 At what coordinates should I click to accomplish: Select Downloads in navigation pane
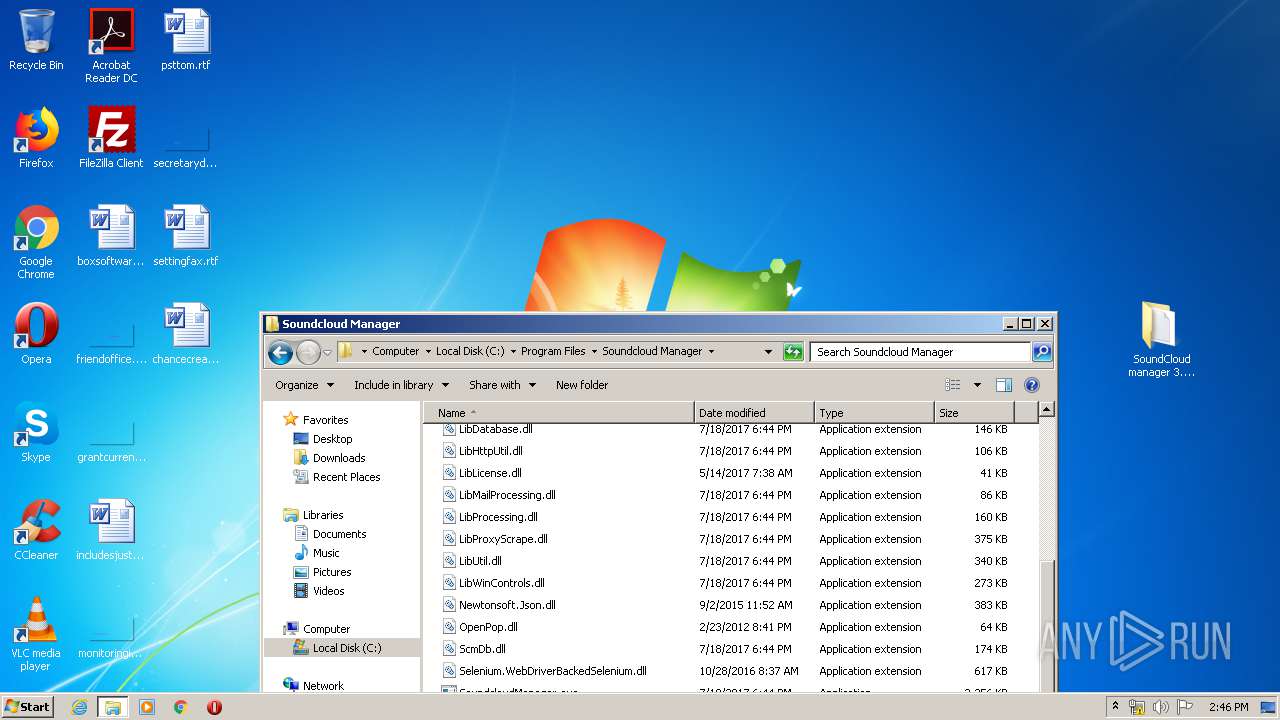pos(339,458)
